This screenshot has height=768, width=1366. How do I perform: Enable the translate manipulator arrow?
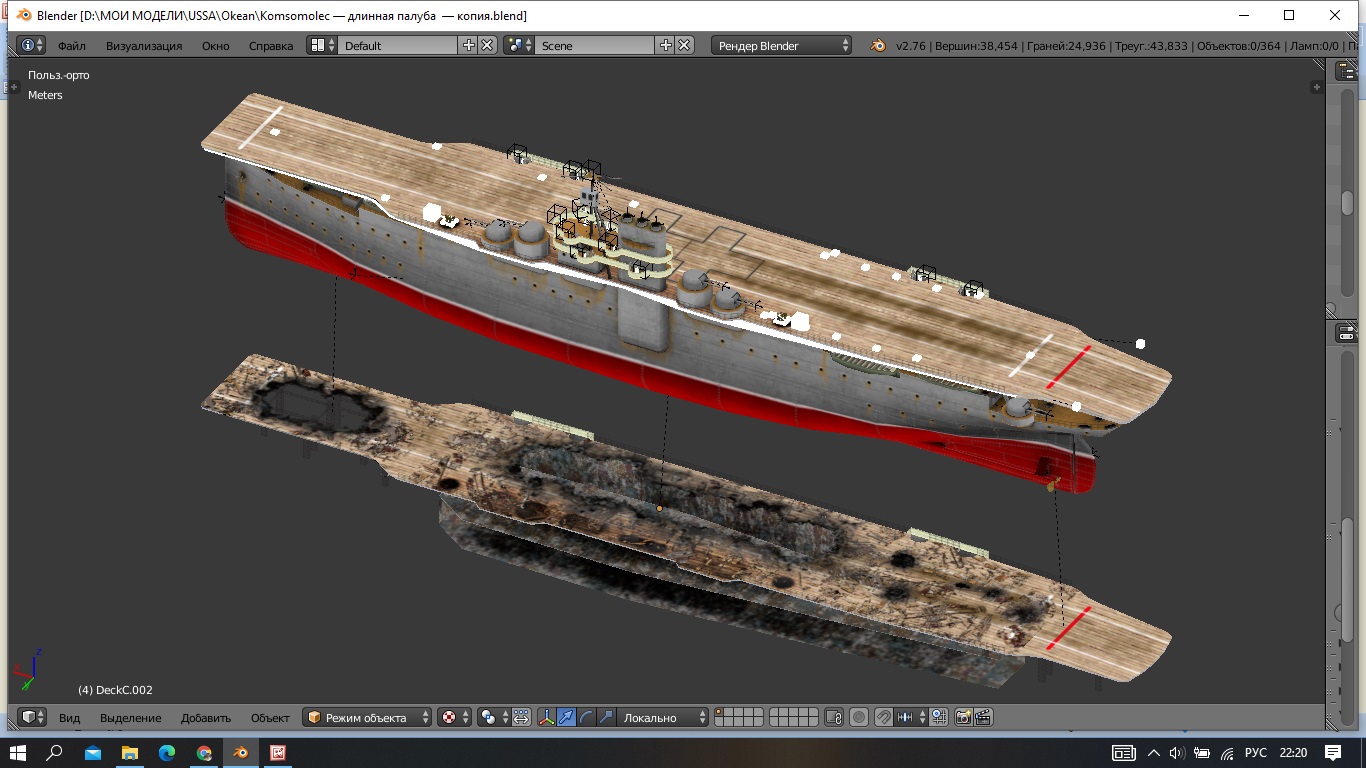click(566, 718)
